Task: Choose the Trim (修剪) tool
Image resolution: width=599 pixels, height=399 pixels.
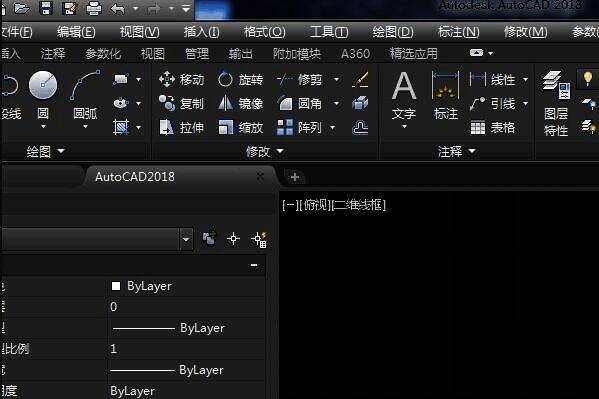Action: click(300, 79)
